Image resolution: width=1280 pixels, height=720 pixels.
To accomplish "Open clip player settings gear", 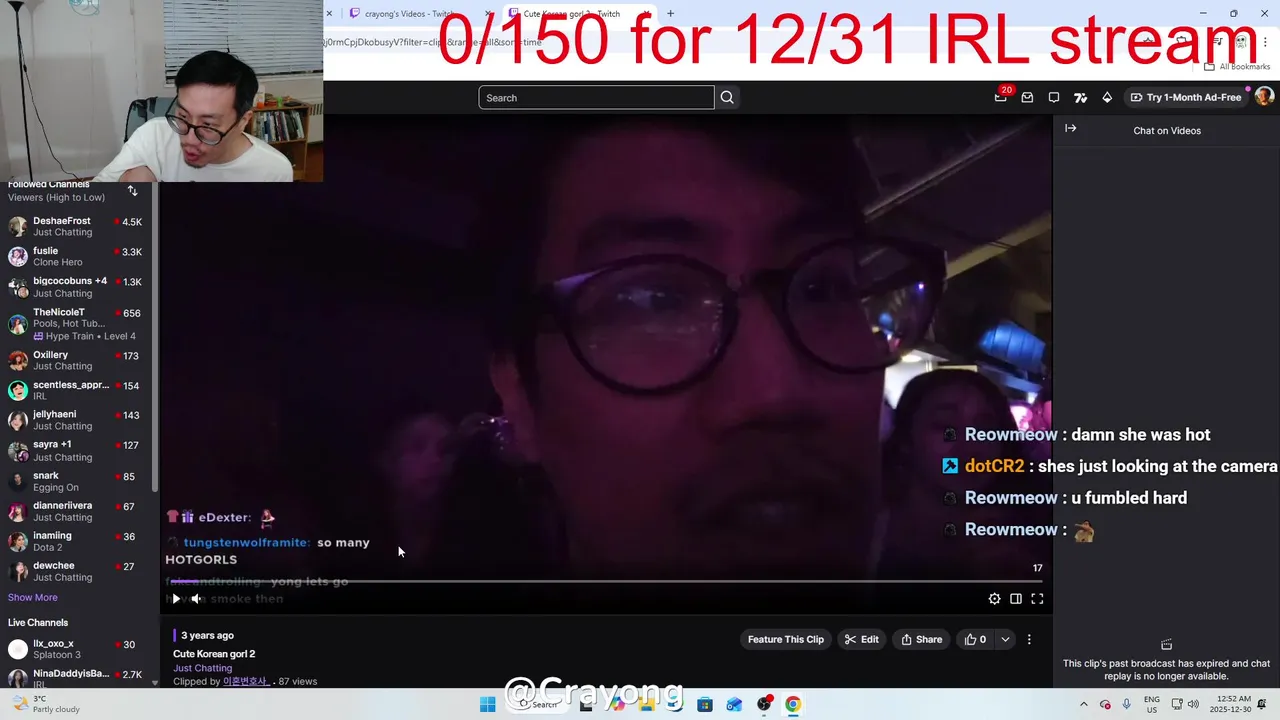I will (x=994, y=599).
